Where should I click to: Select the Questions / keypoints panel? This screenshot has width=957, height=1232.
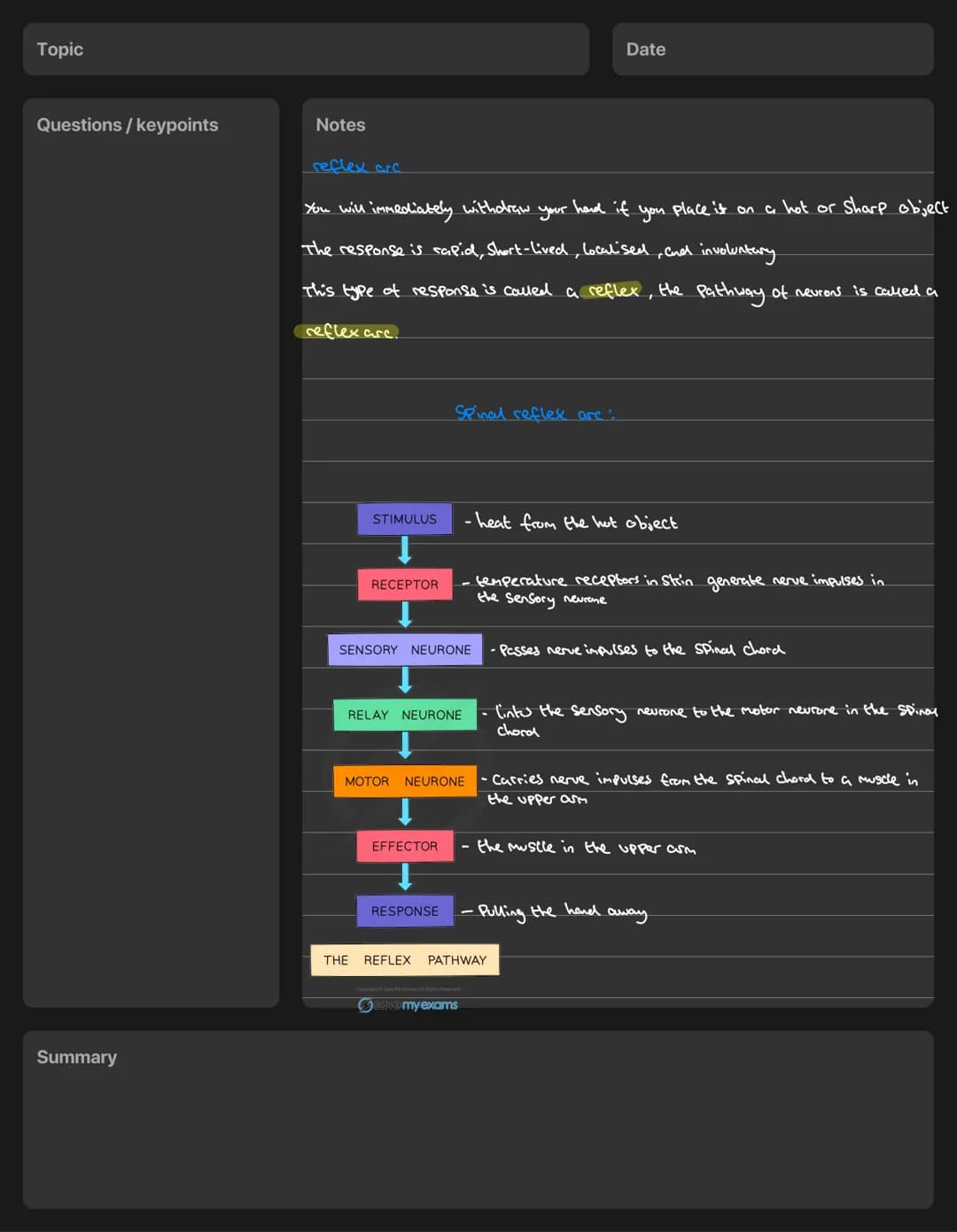pyautogui.click(x=151, y=553)
